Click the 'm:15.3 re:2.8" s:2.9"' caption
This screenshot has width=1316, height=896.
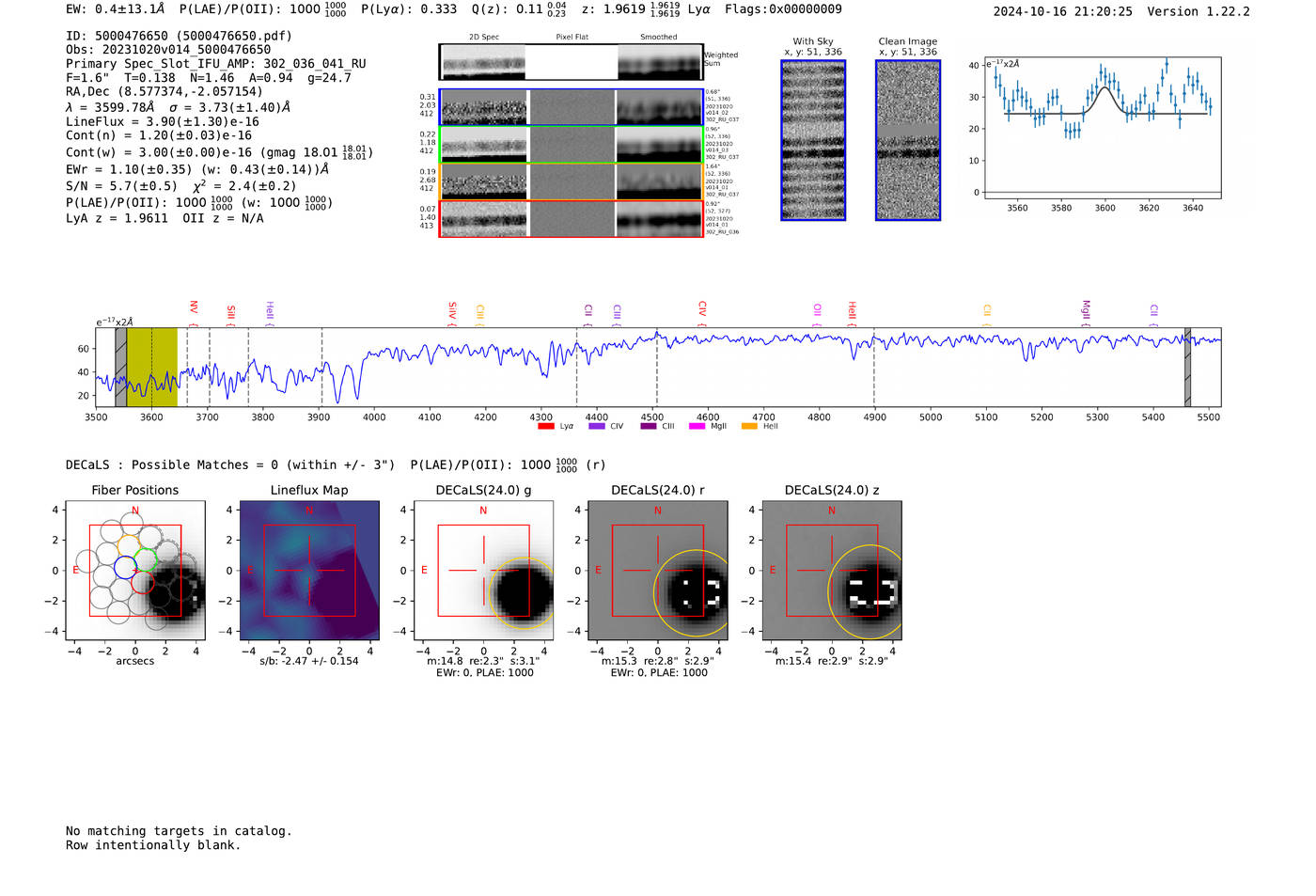pyautogui.click(x=658, y=661)
